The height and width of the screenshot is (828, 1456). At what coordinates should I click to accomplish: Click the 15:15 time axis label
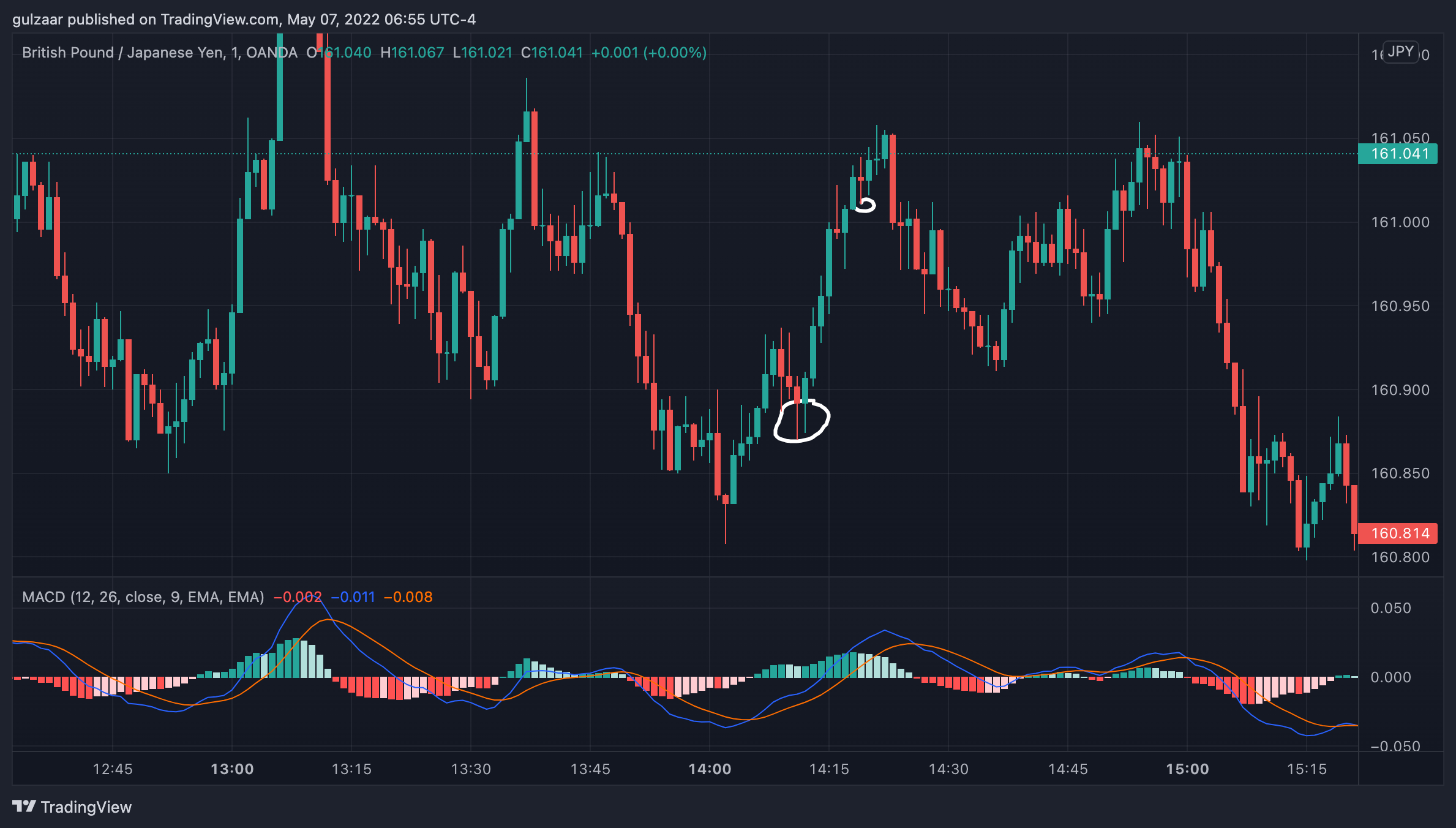1307,769
